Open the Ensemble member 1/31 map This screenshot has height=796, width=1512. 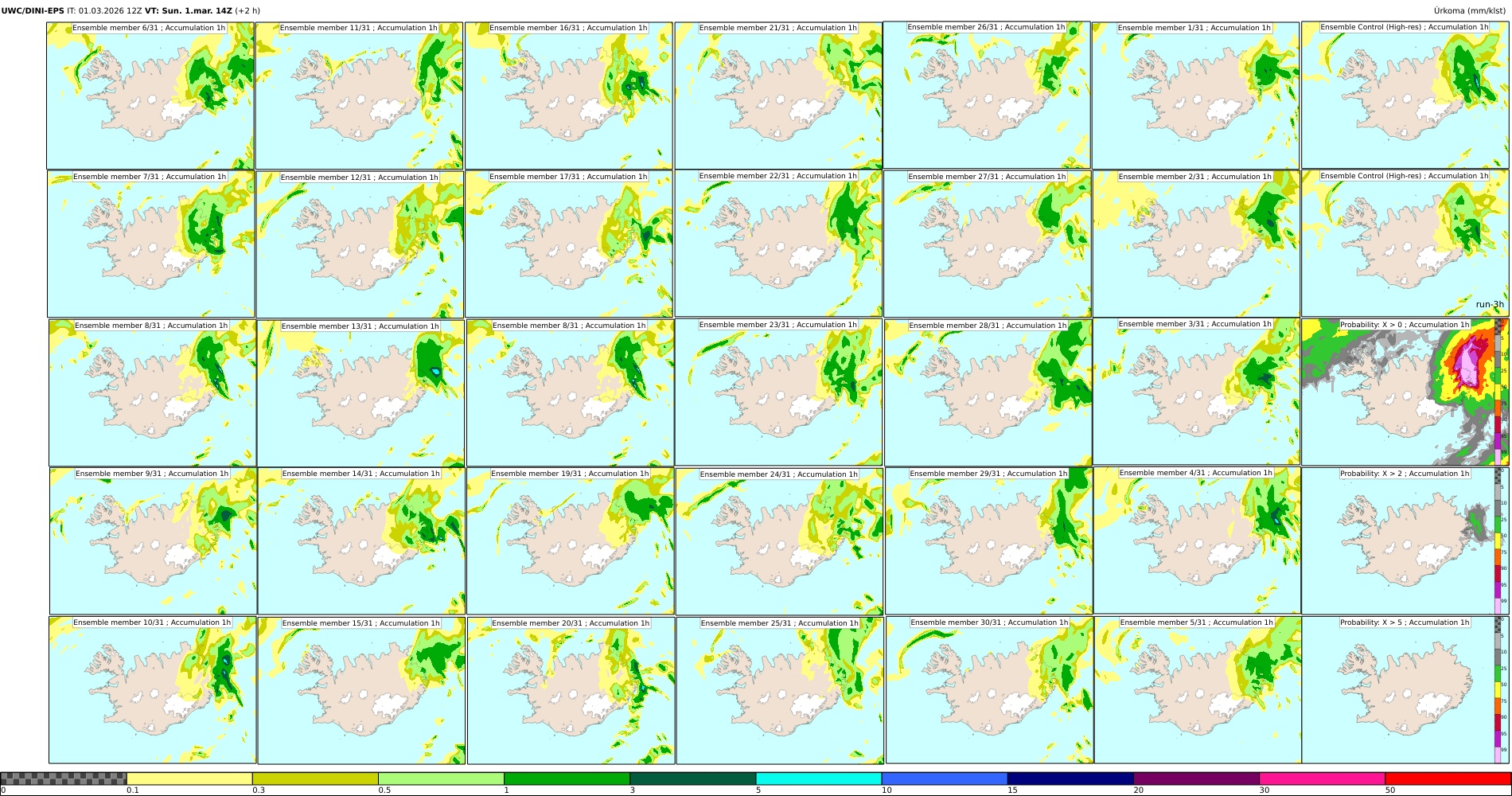click(x=1196, y=96)
